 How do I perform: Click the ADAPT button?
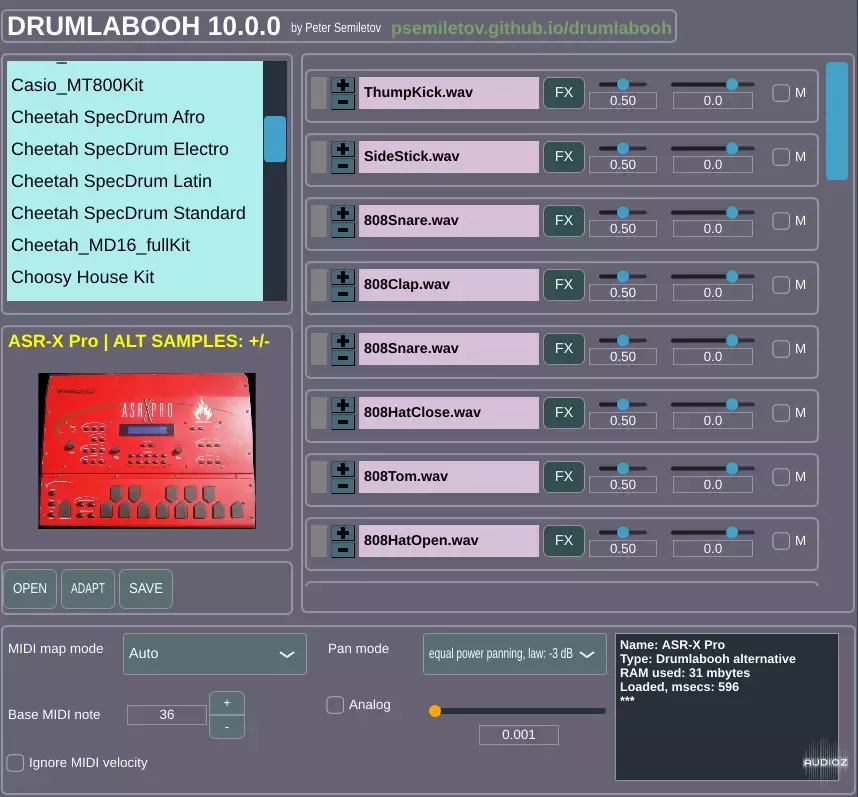(88, 589)
